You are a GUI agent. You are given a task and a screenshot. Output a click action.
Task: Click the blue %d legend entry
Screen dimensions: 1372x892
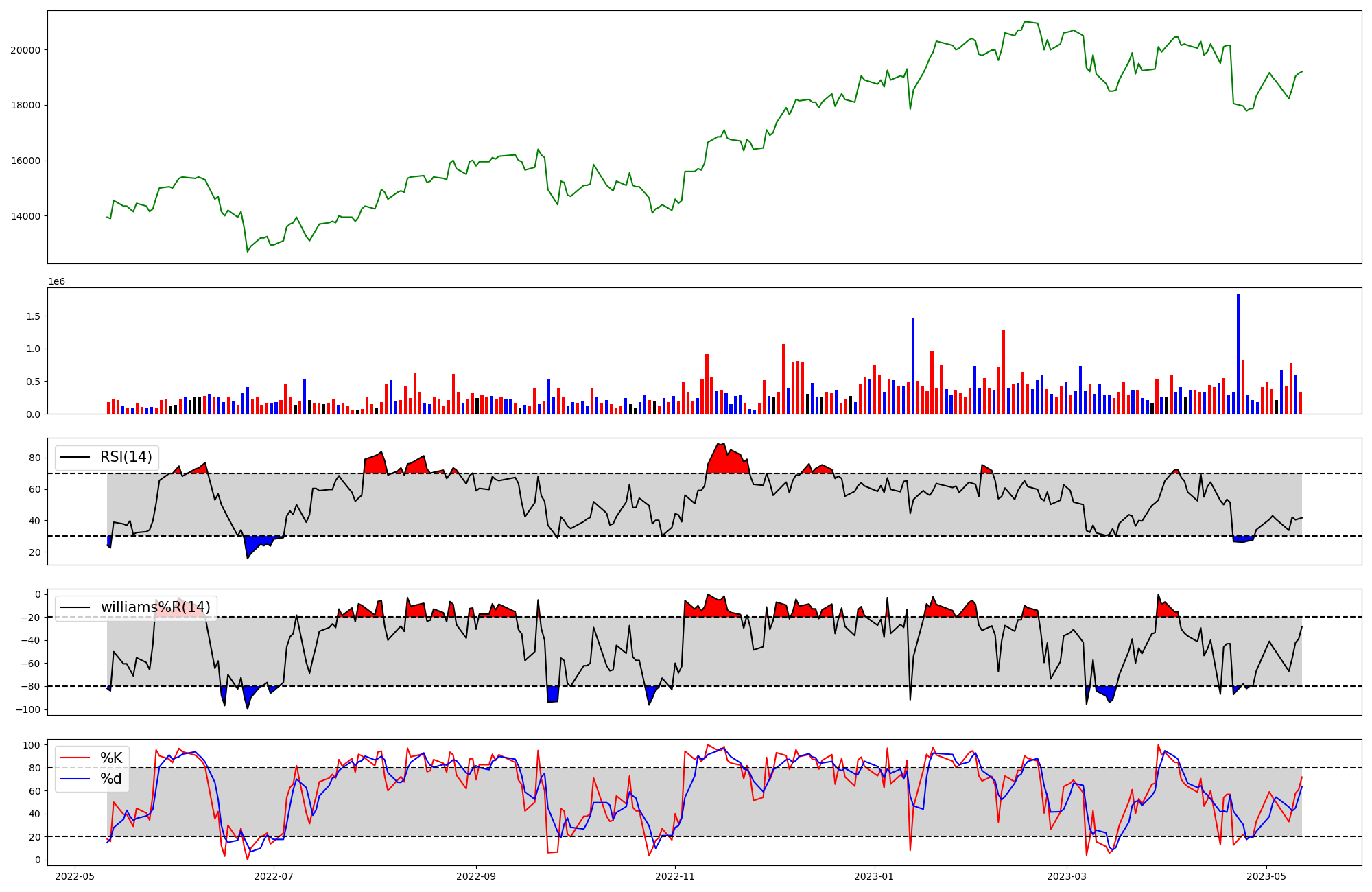tap(110, 779)
